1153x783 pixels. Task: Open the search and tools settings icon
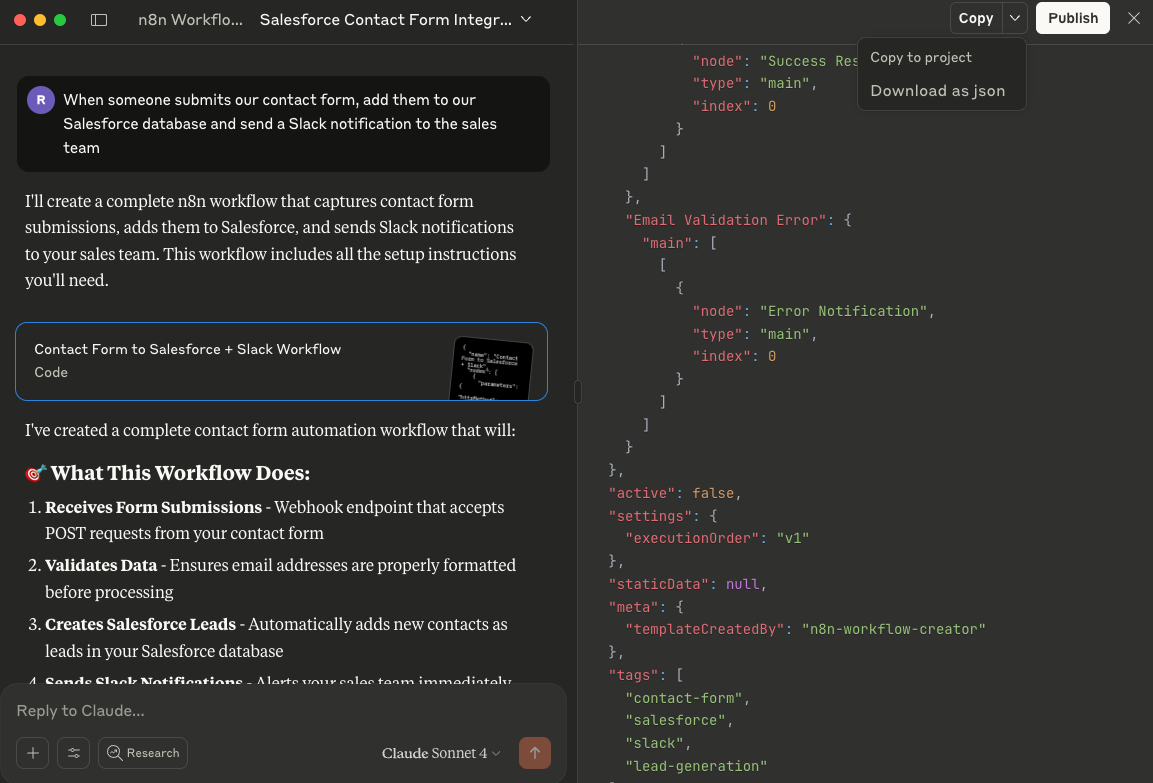74,753
